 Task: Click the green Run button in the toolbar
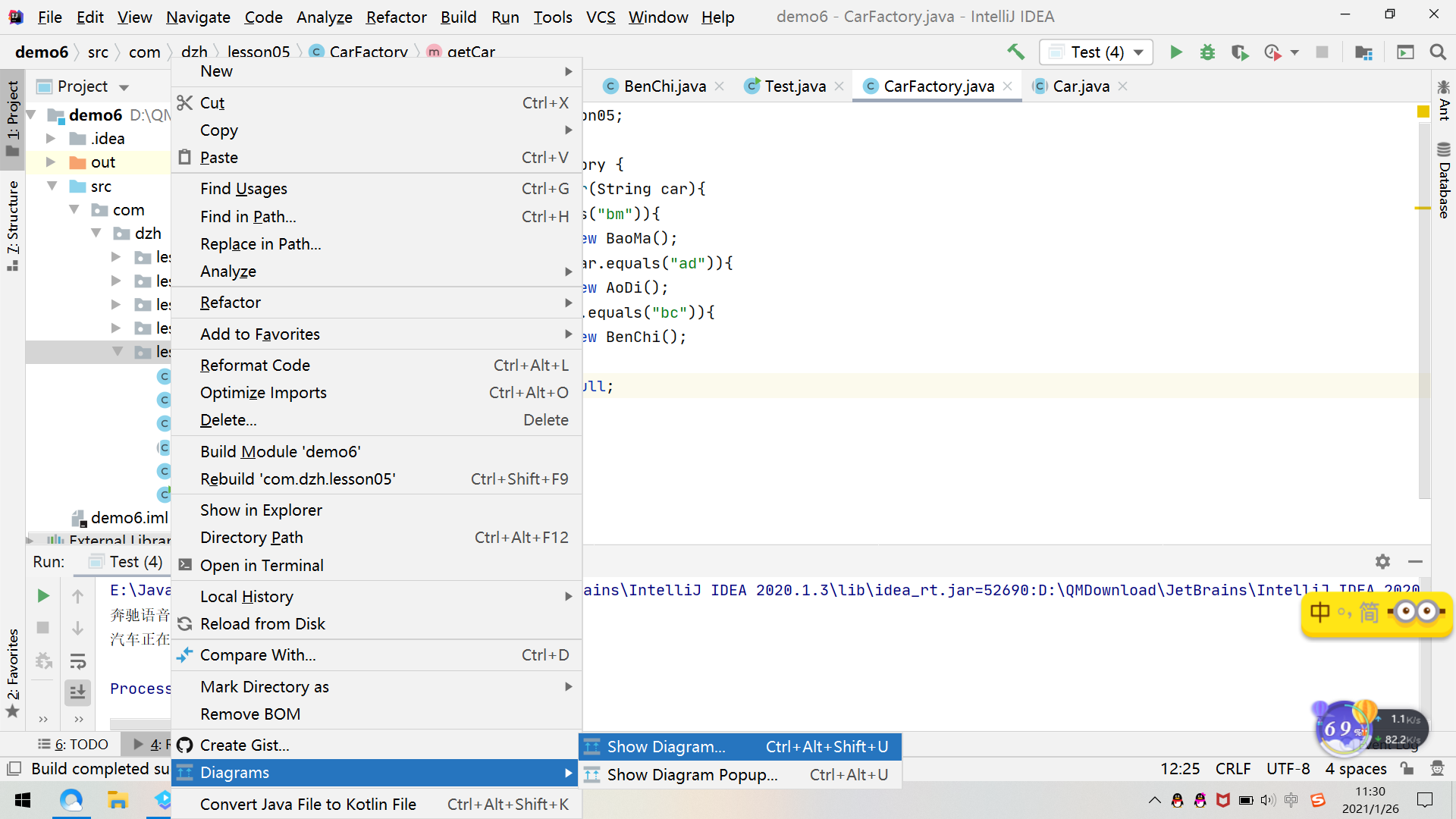click(1175, 52)
